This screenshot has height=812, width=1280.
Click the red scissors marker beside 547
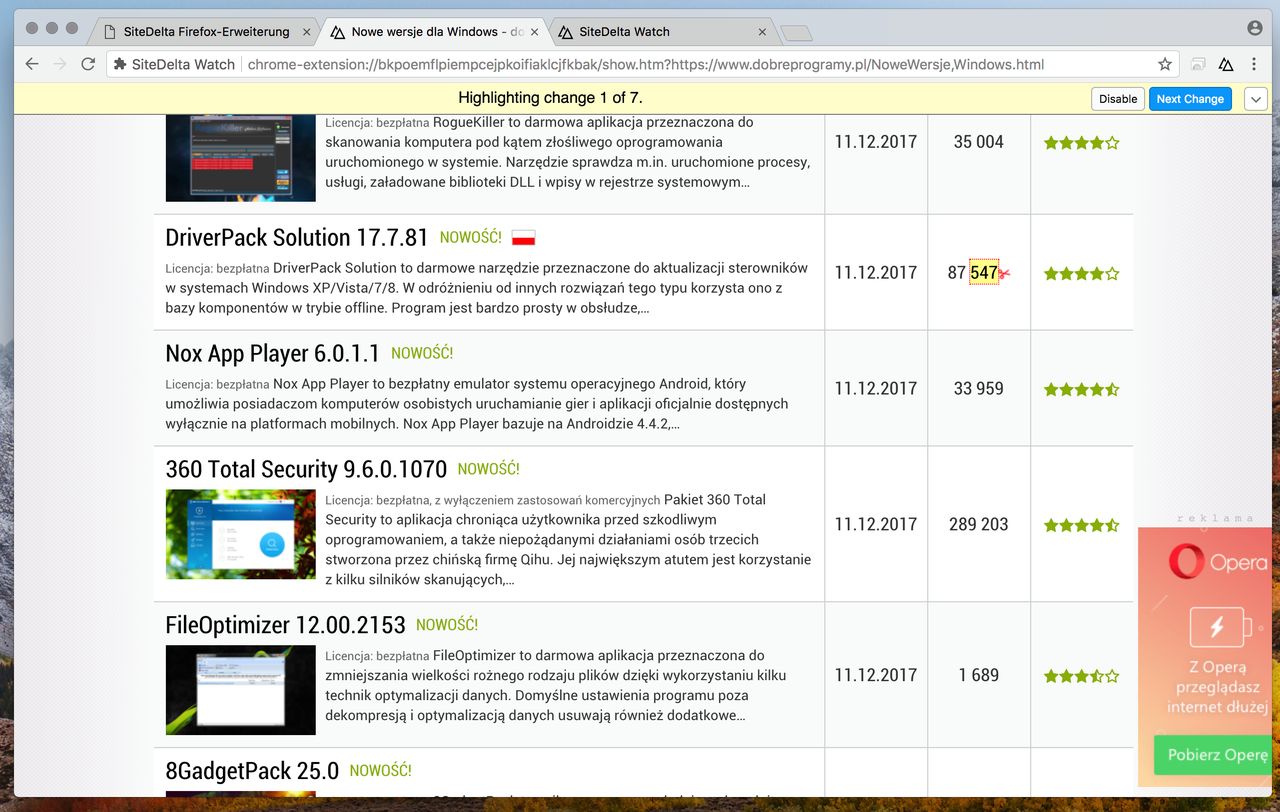1005,273
